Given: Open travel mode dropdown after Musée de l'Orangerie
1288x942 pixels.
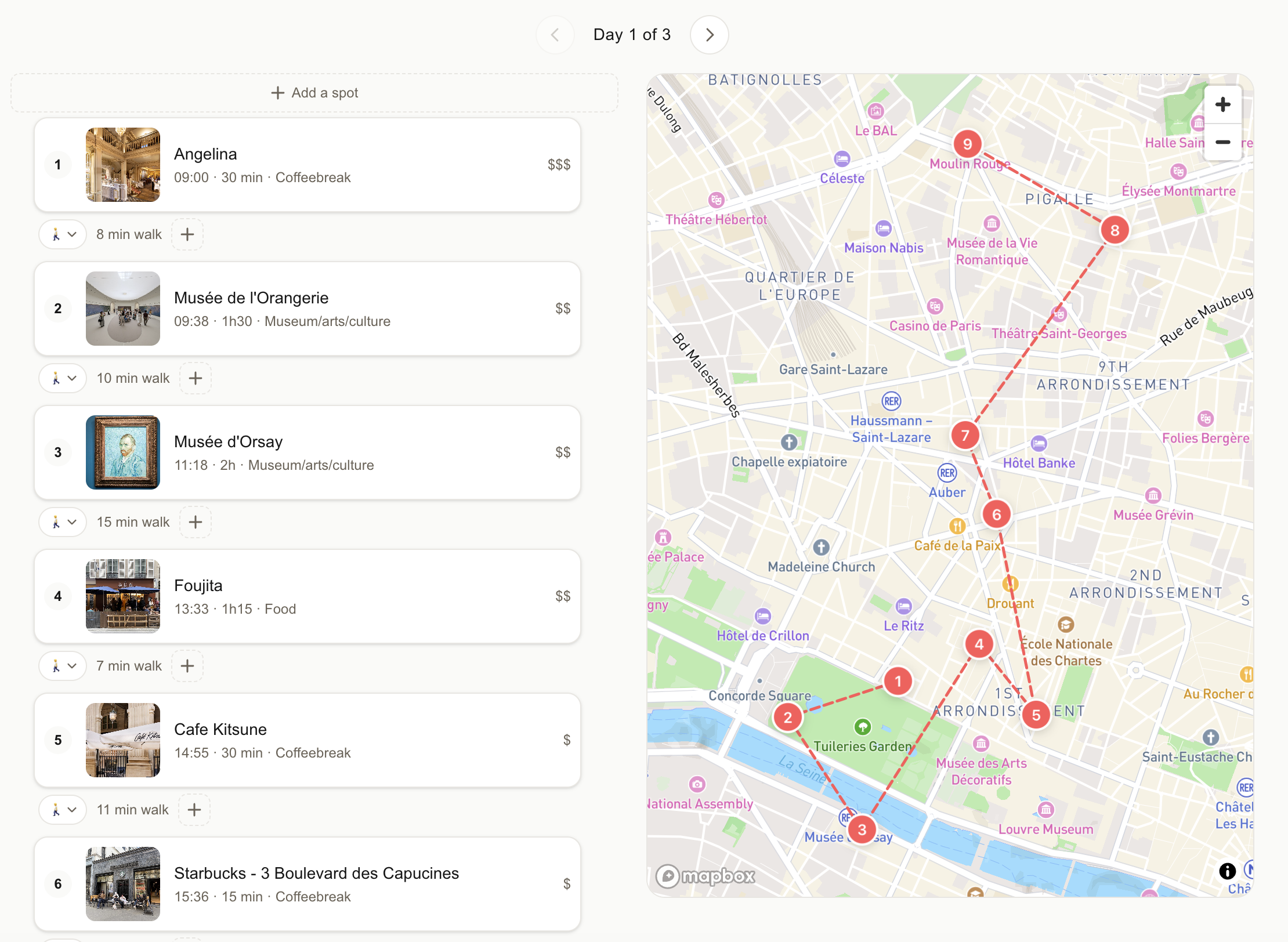Looking at the screenshot, I should coord(63,378).
